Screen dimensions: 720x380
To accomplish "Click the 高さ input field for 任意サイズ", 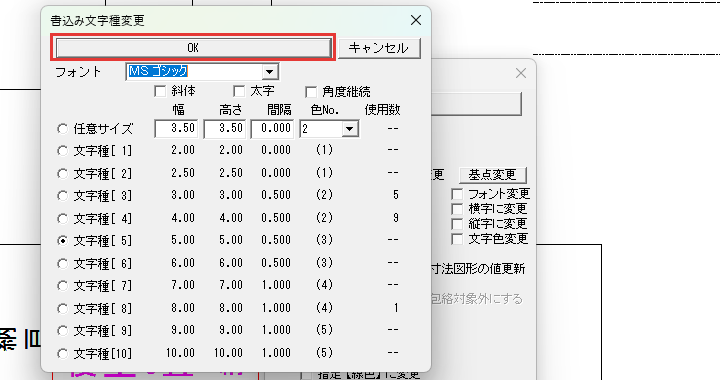I will [224, 129].
